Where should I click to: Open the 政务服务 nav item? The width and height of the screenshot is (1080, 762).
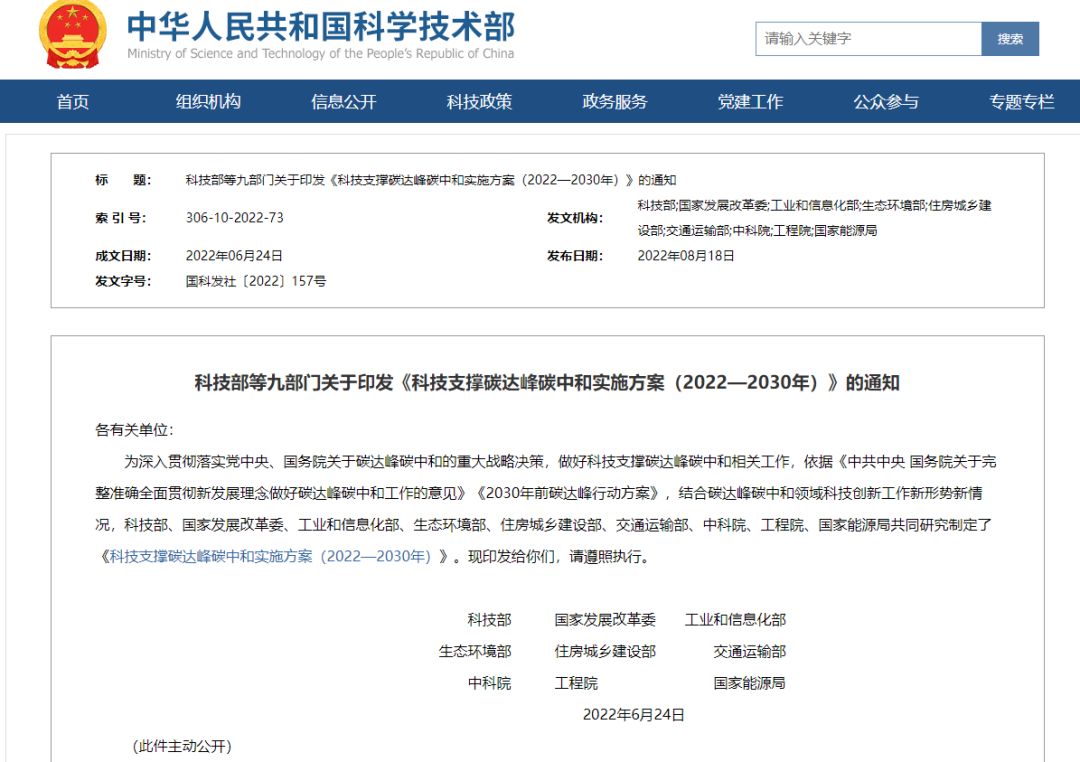[x=615, y=102]
